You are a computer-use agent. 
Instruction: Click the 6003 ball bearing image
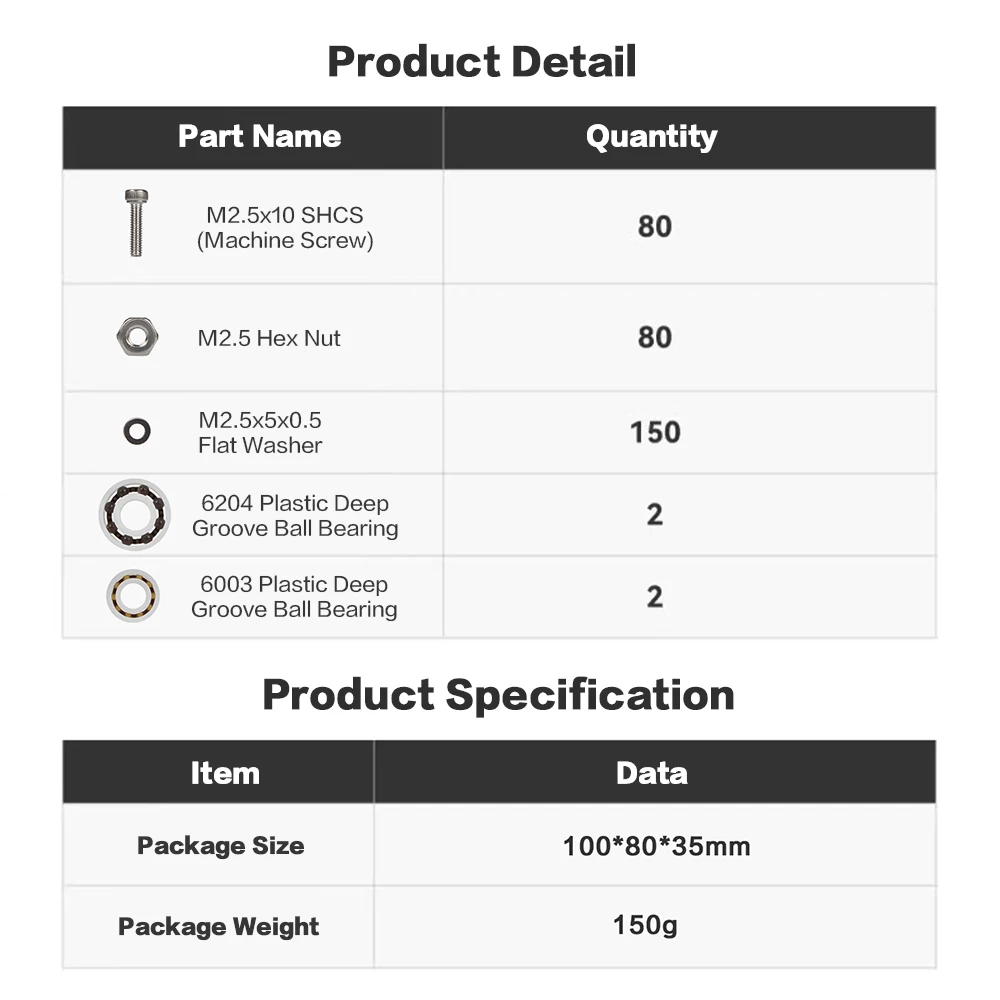click(134, 596)
